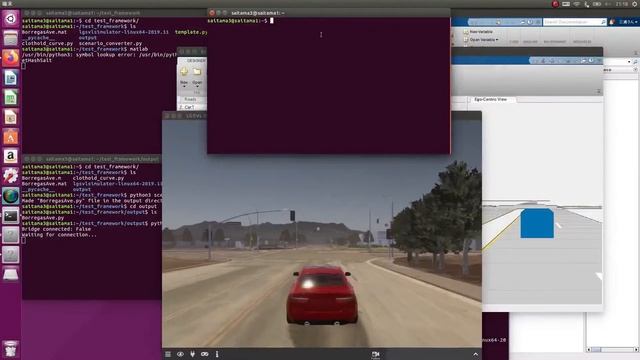The width and height of the screenshot is (640, 360).
Task: Click the 'Bridge connected: False' terminal line
Action: coord(56,229)
